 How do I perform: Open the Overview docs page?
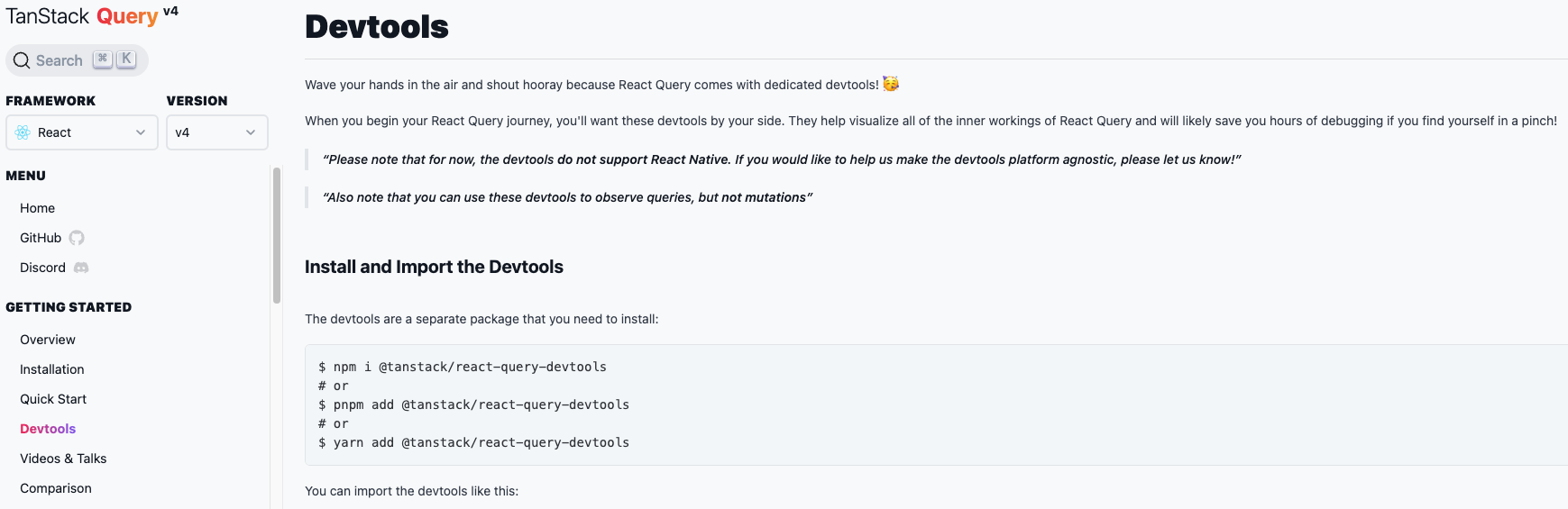48,340
